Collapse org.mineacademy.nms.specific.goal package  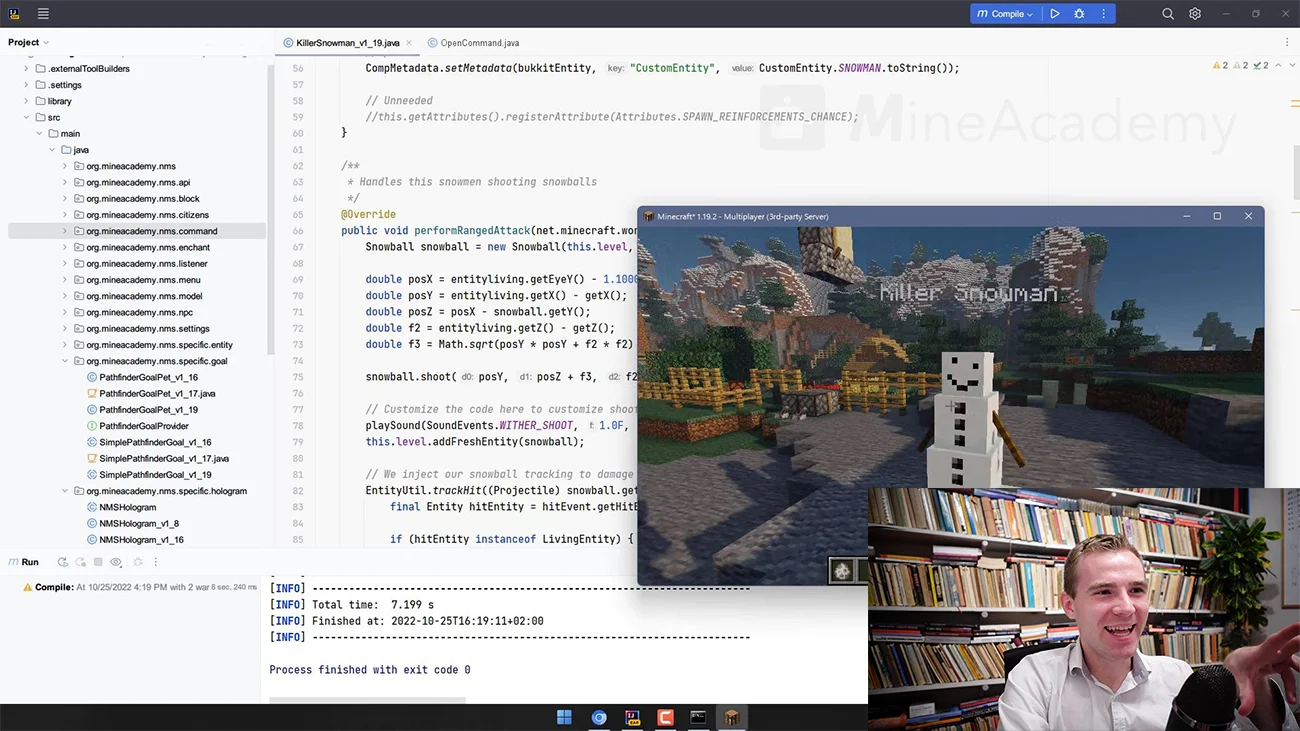(x=65, y=361)
